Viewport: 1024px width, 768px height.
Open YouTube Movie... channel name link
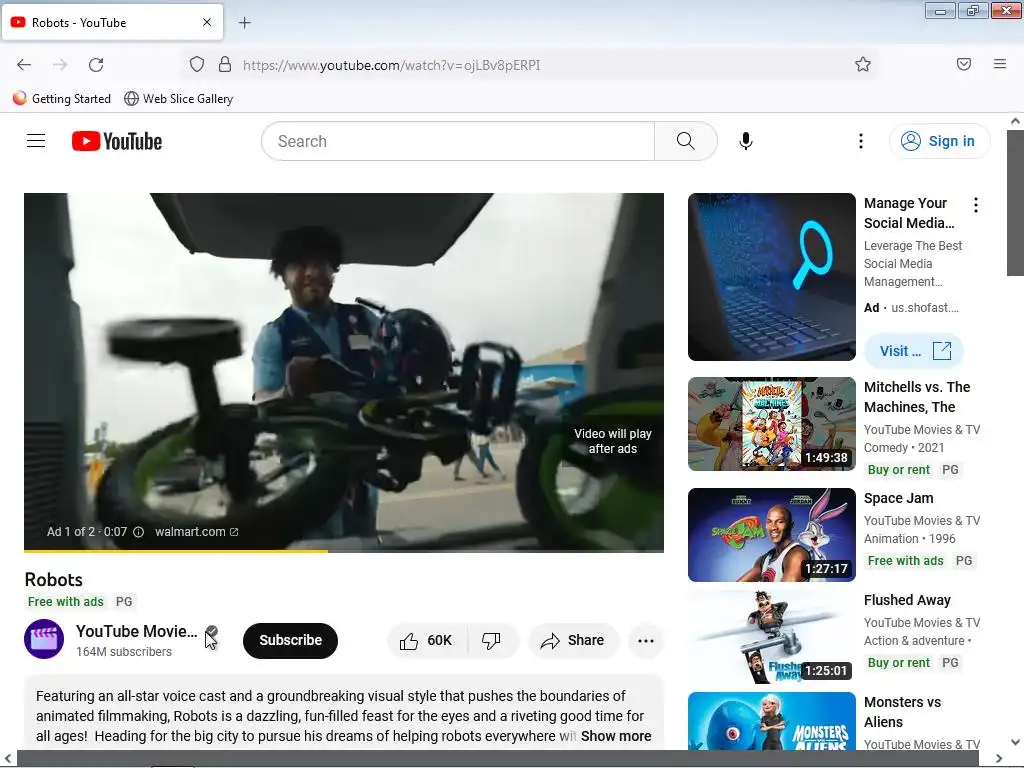(x=136, y=632)
